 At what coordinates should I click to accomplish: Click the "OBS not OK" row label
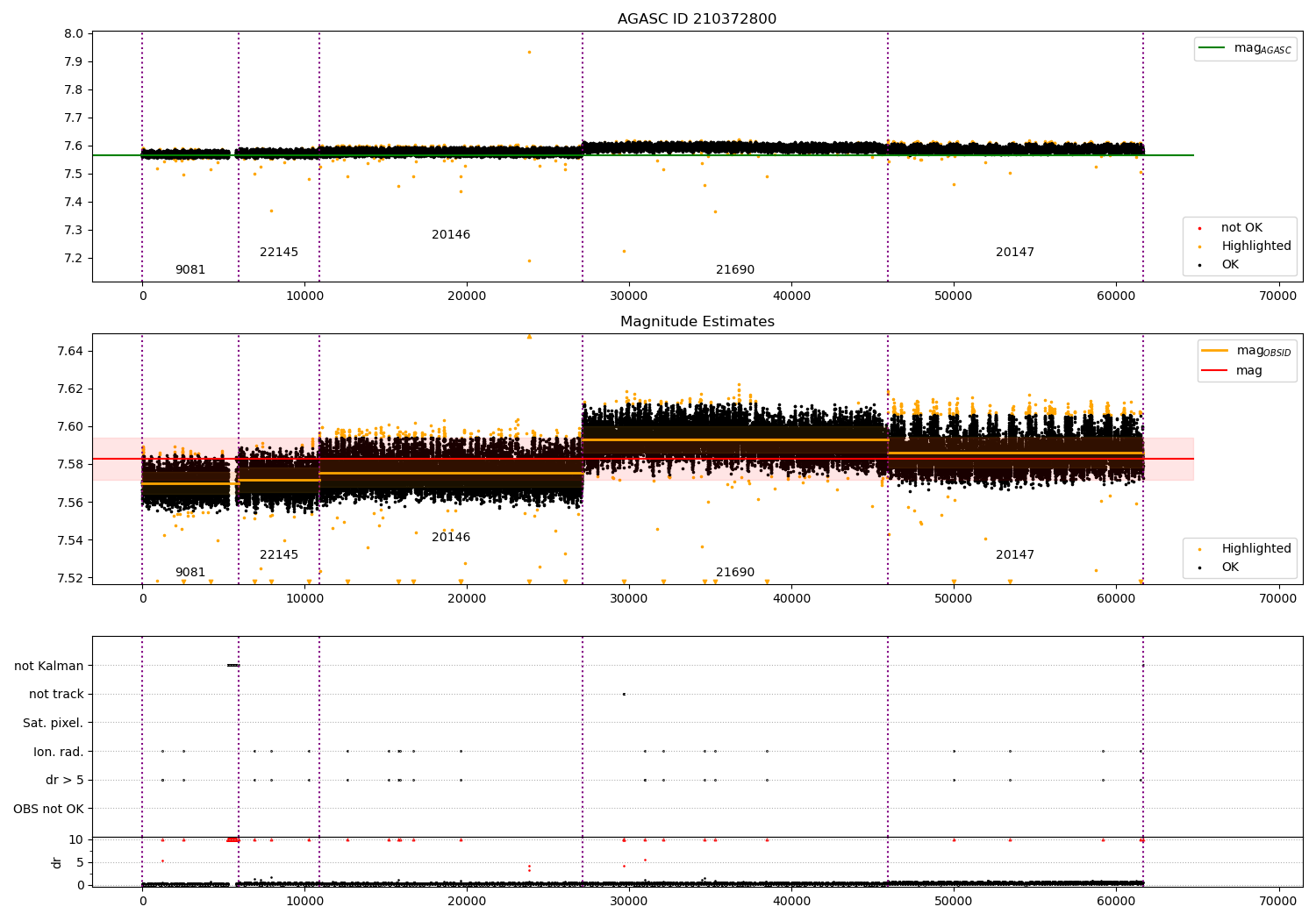click(x=49, y=809)
